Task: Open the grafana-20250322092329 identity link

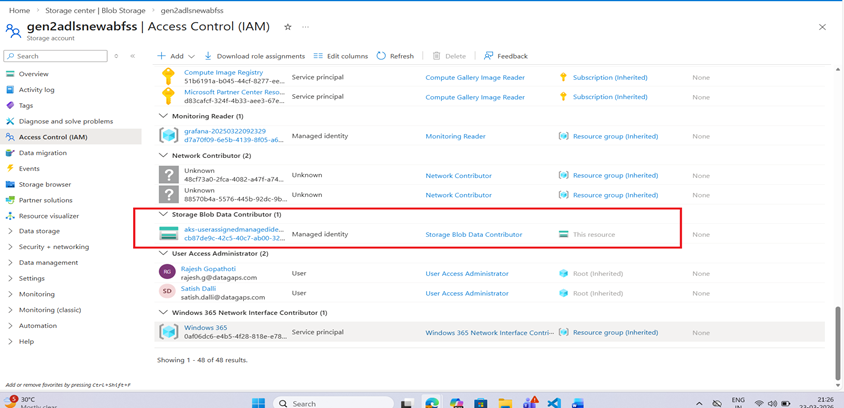Action: [225, 131]
